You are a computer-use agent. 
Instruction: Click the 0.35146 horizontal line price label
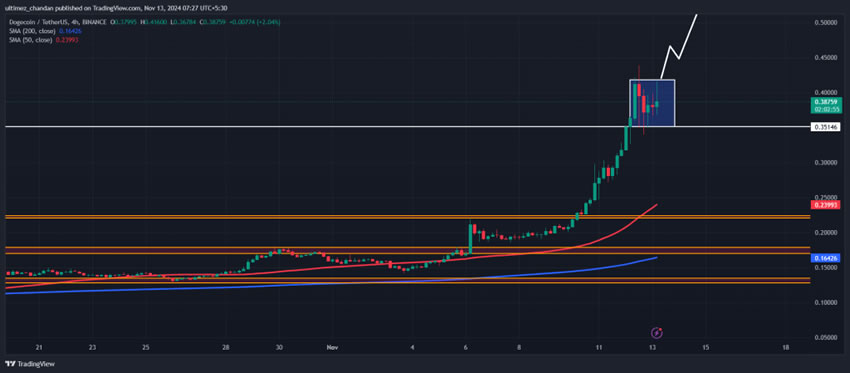(x=826, y=127)
